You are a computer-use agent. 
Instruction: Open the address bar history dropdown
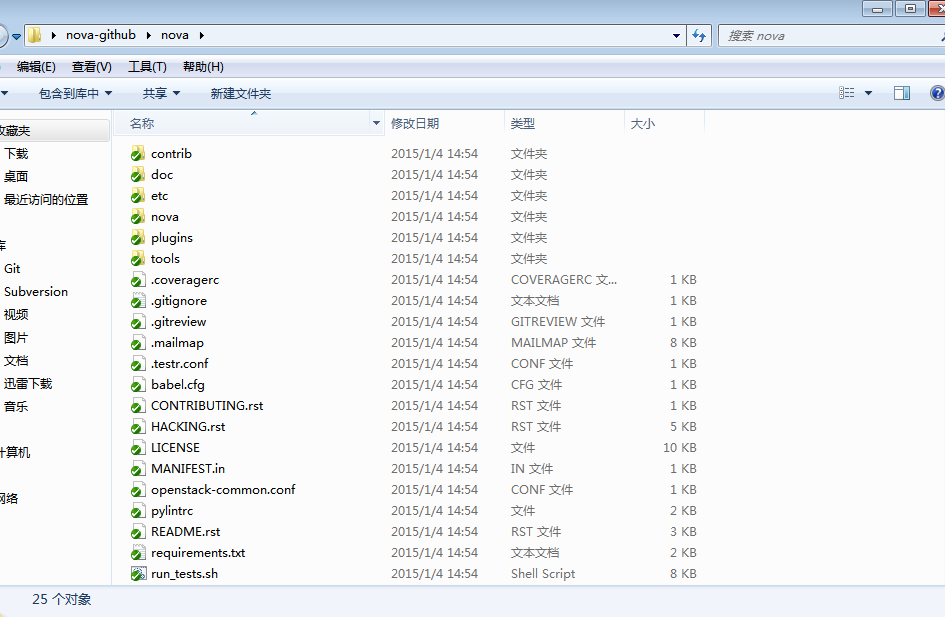676,36
